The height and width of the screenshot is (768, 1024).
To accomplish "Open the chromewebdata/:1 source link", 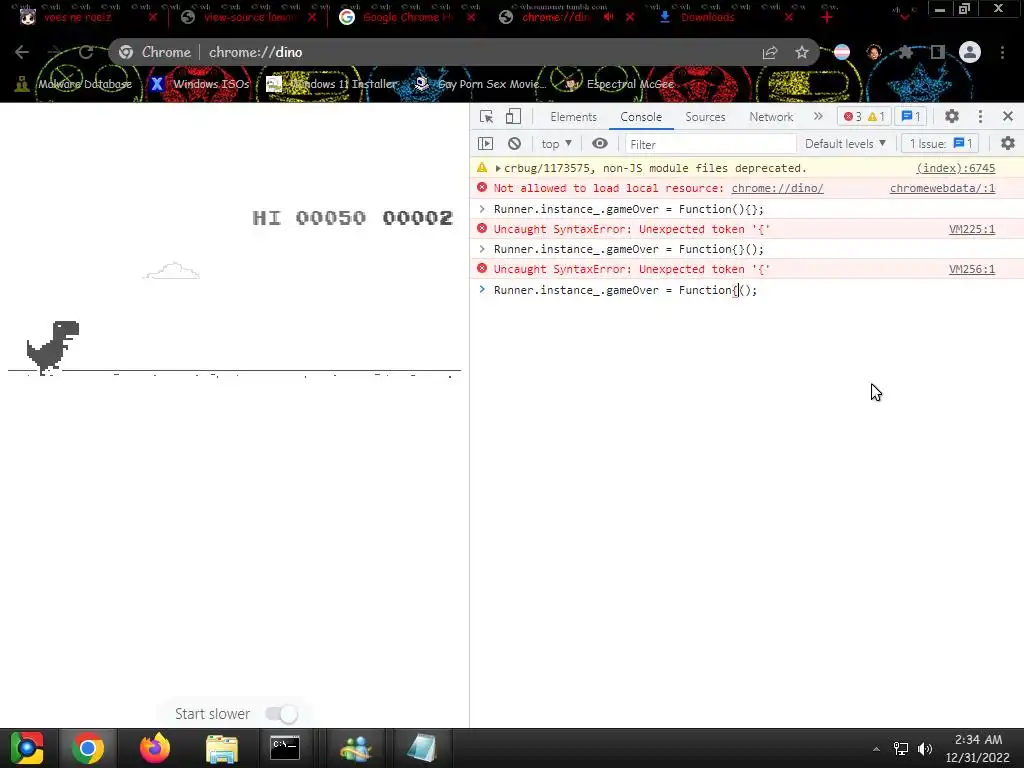I will (x=942, y=188).
